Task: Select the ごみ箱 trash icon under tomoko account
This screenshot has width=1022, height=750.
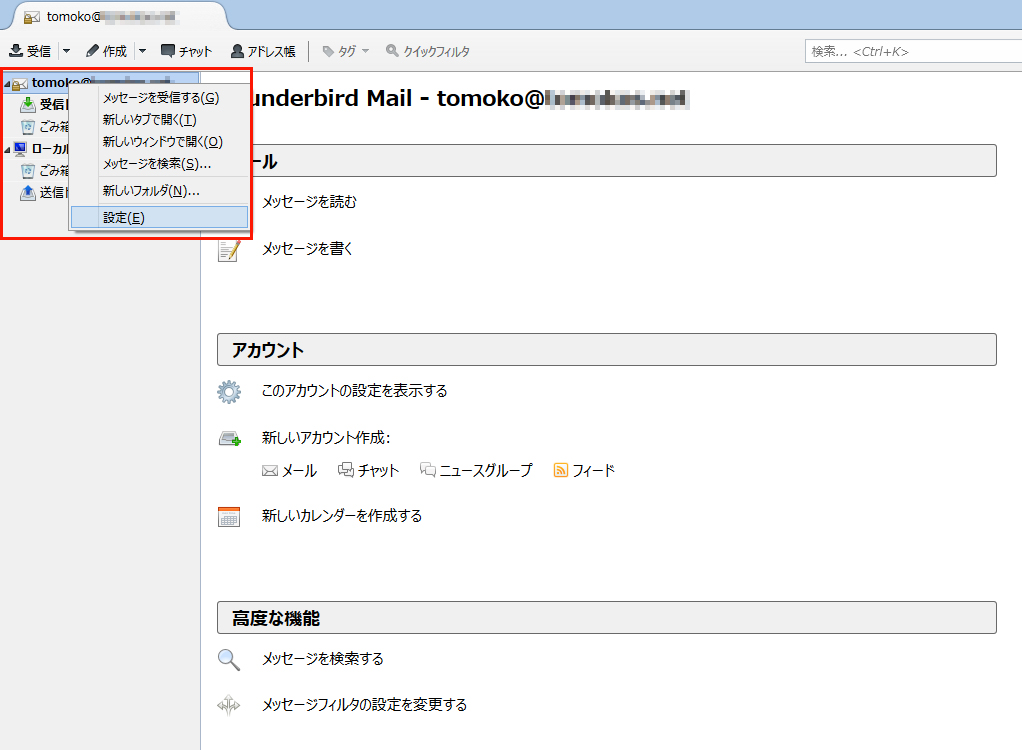Action: [x=27, y=126]
